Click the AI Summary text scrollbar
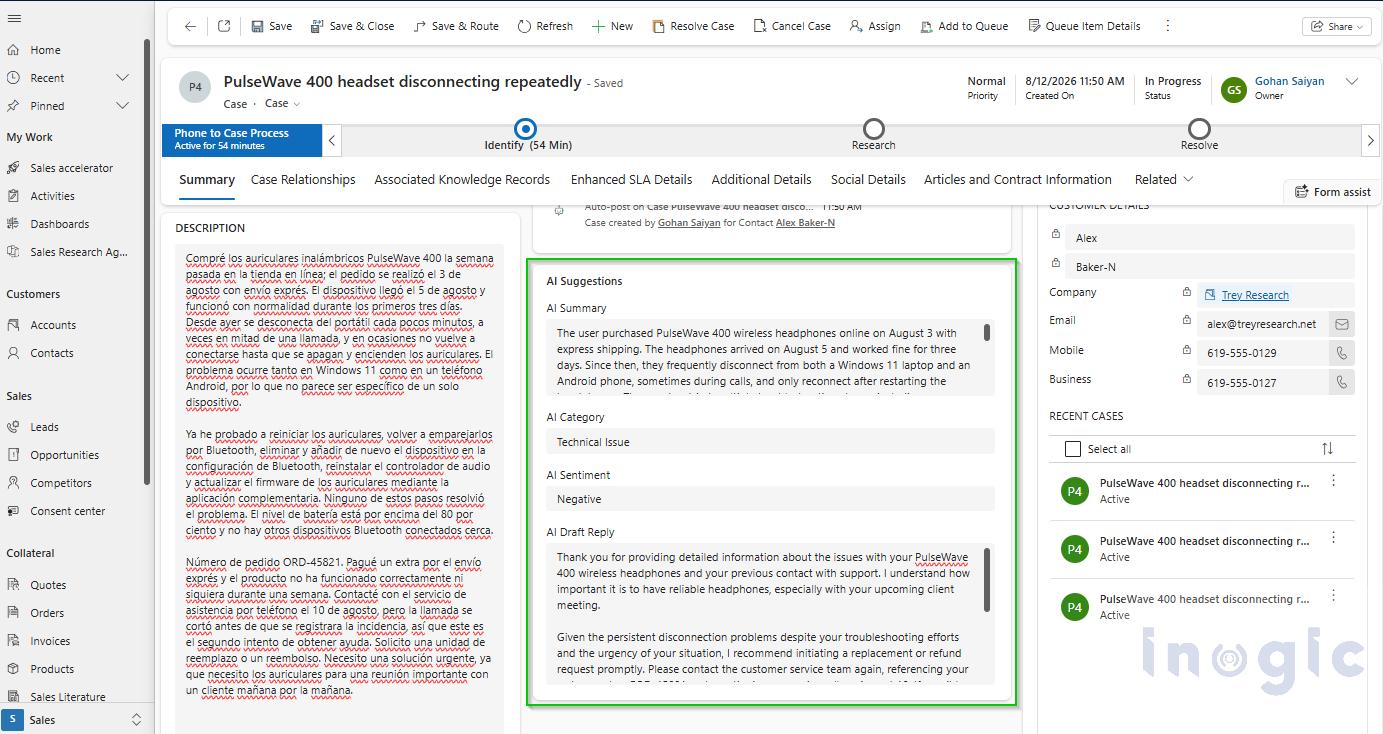Screen dimensions: 1383x734 coord(987,332)
